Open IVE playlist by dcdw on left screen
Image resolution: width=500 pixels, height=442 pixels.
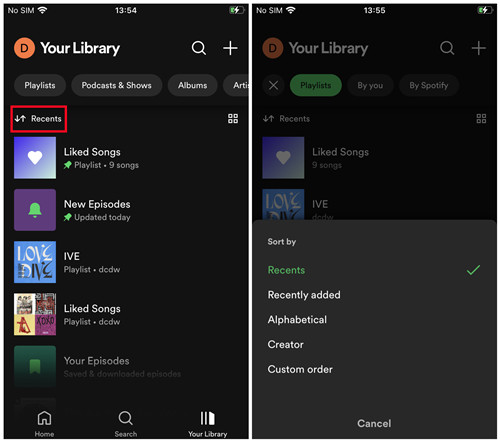(127, 262)
